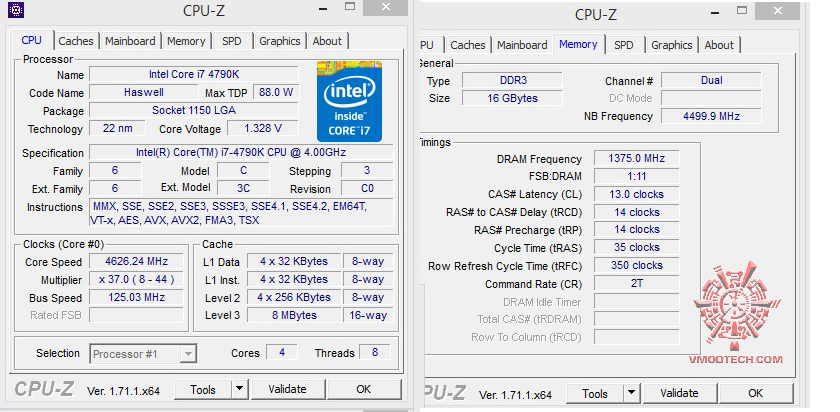Click the DRAM Frequency value 1375.0 MHz
Viewport: 840px width, 412px height.
[x=636, y=159]
